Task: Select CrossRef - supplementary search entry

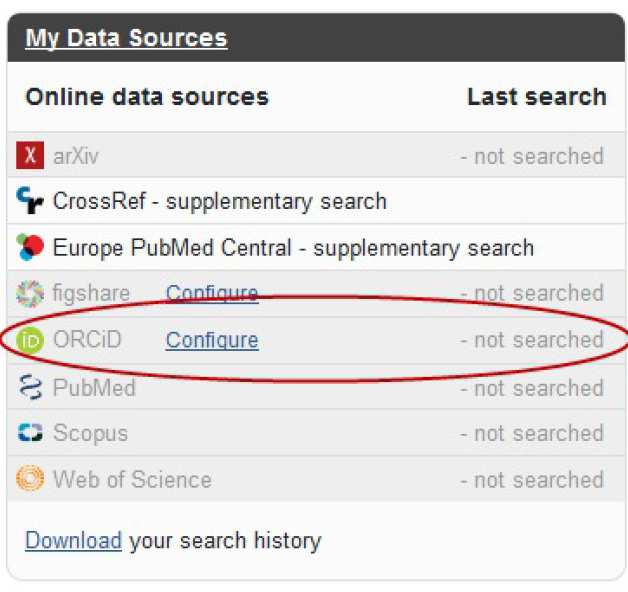Action: [x=219, y=201]
